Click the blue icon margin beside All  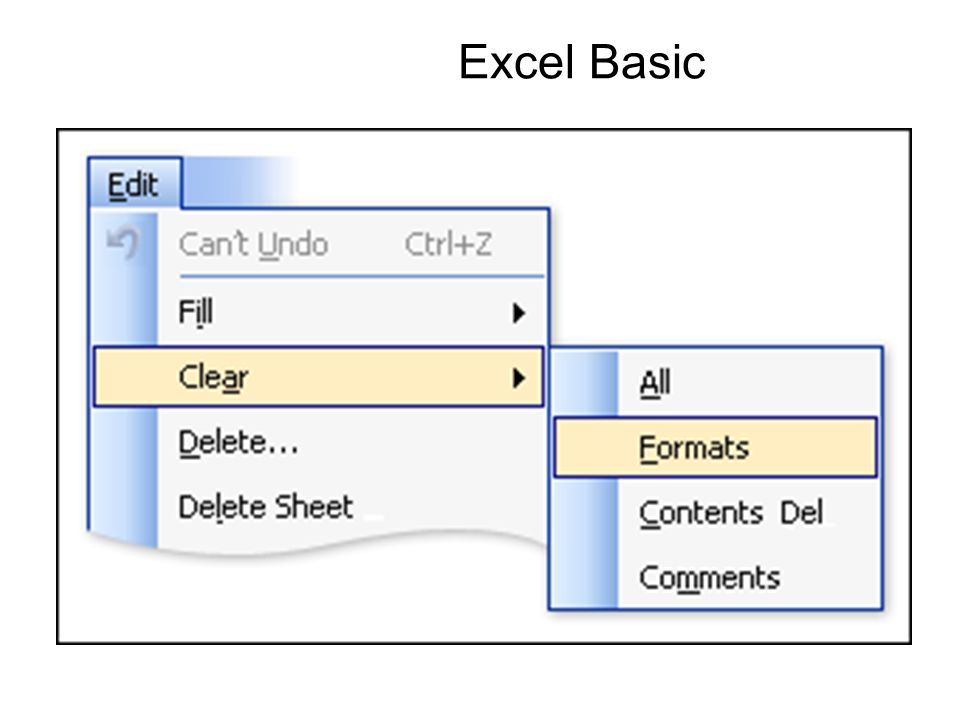585,384
